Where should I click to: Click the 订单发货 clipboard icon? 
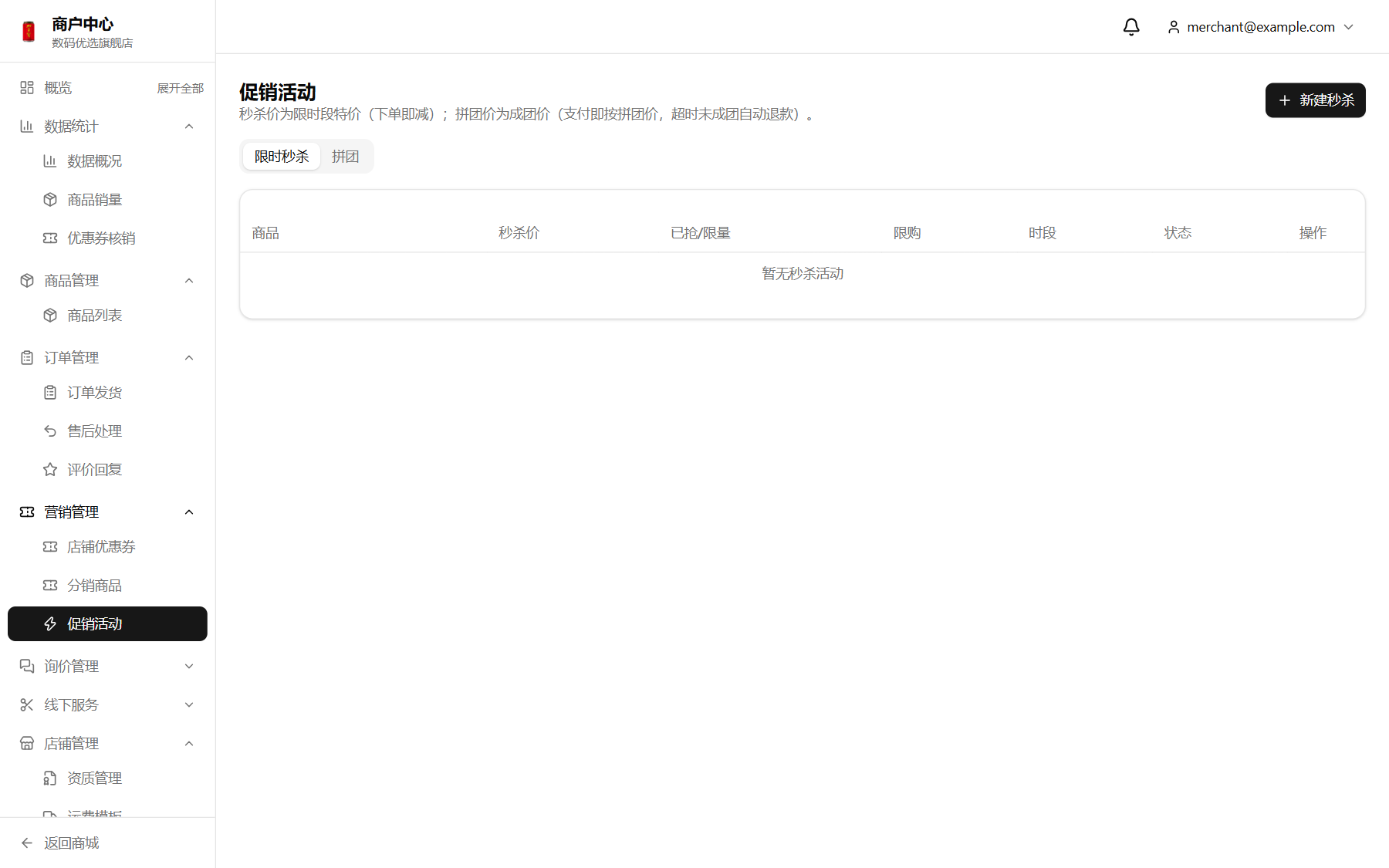[x=50, y=393]
